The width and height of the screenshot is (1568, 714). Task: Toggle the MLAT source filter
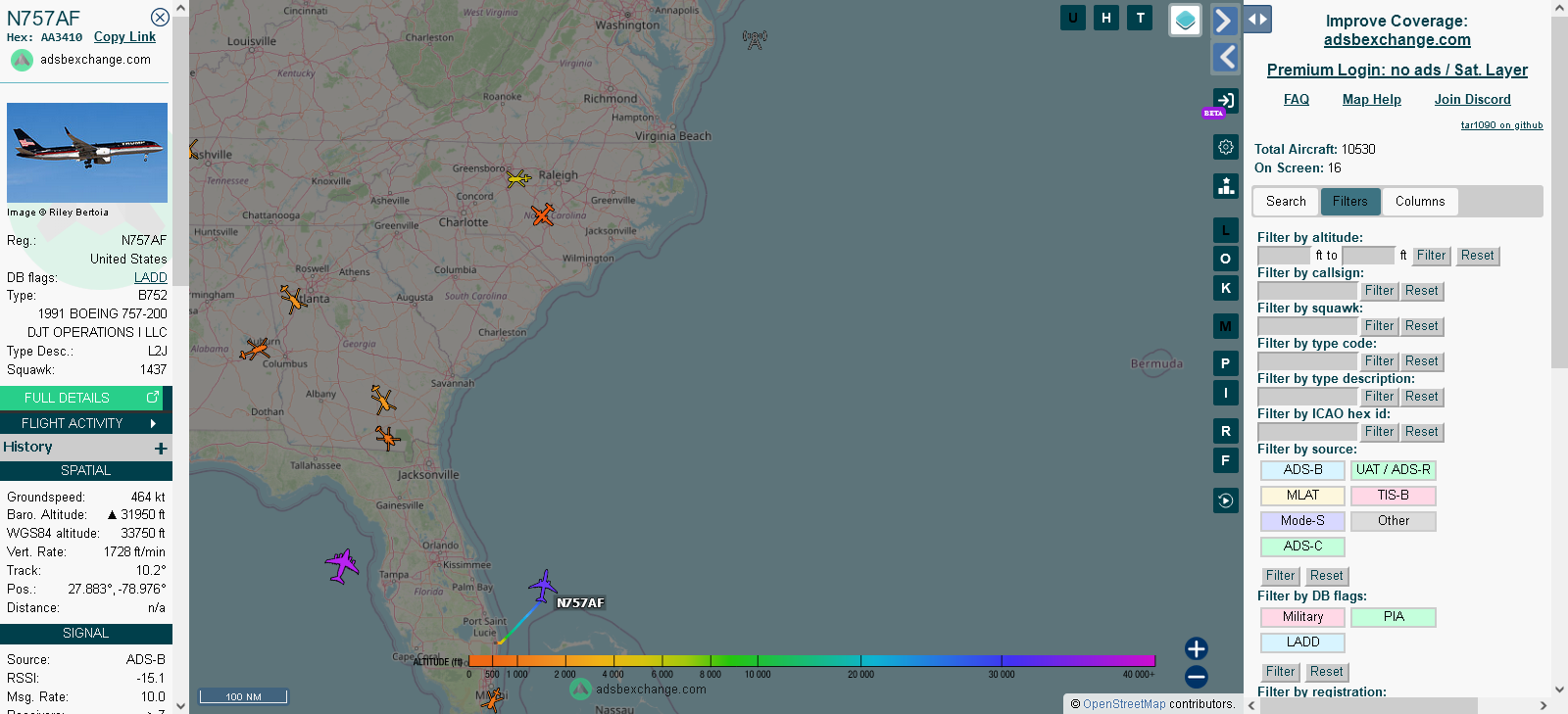coord(1302,496)
